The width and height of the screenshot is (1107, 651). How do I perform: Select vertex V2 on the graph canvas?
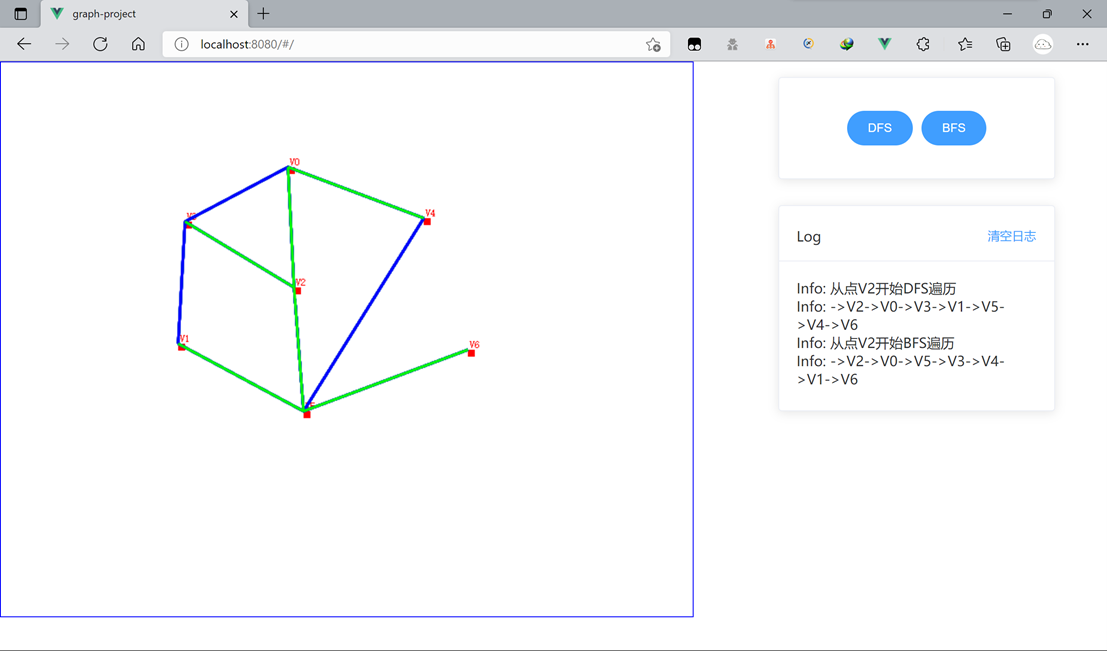[x=298, y=291]
